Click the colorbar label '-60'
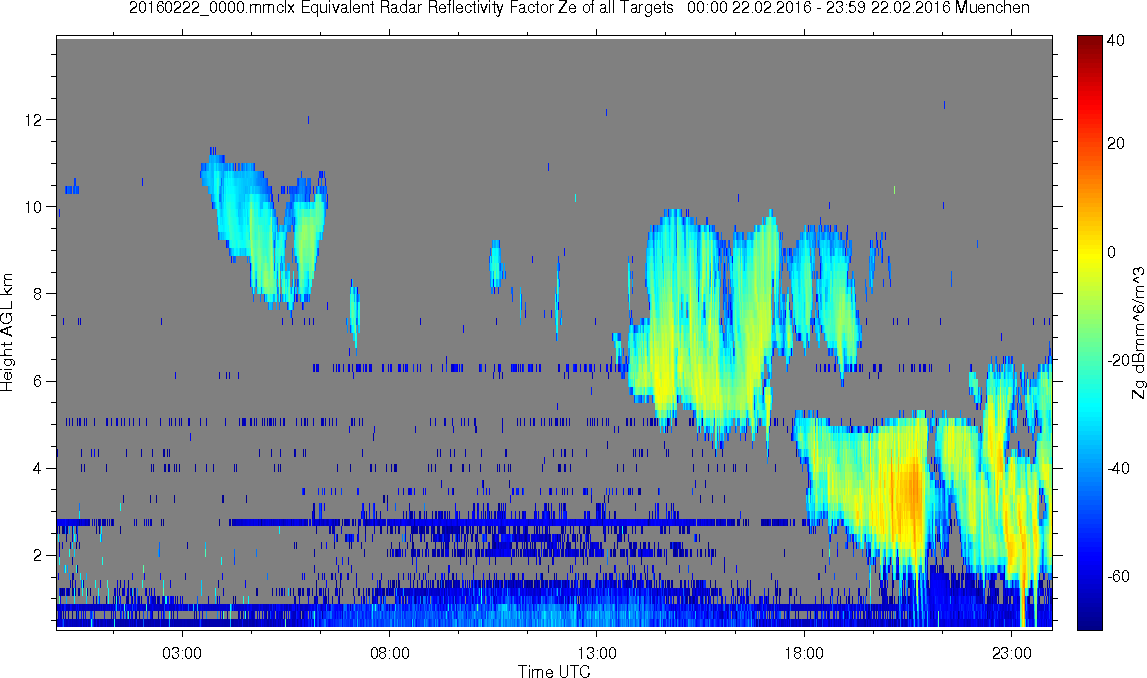The width and height of the screenshot is (1147, 678). click(x=1118, y=576)
